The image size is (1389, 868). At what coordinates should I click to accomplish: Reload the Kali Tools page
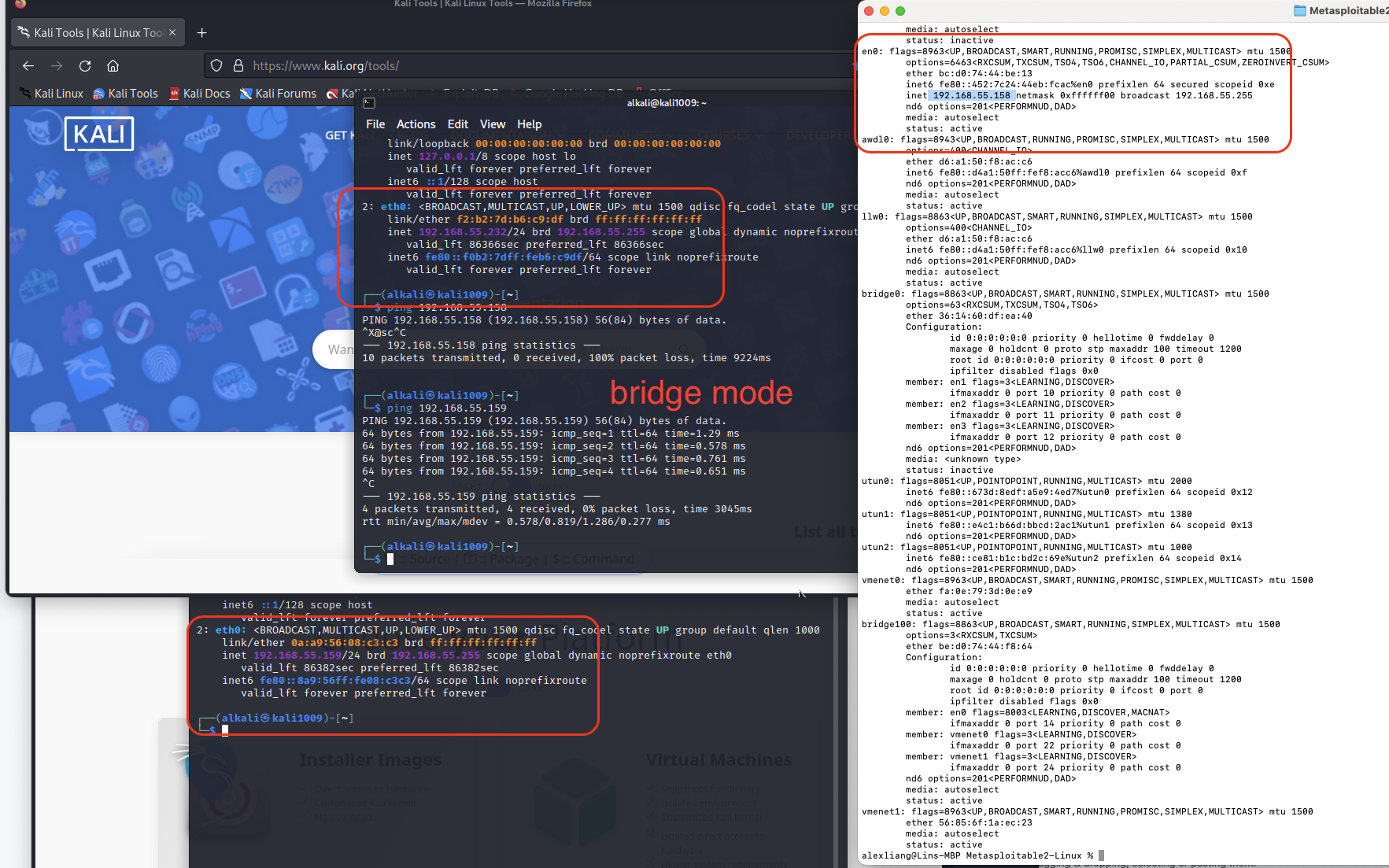click(85, 65)
